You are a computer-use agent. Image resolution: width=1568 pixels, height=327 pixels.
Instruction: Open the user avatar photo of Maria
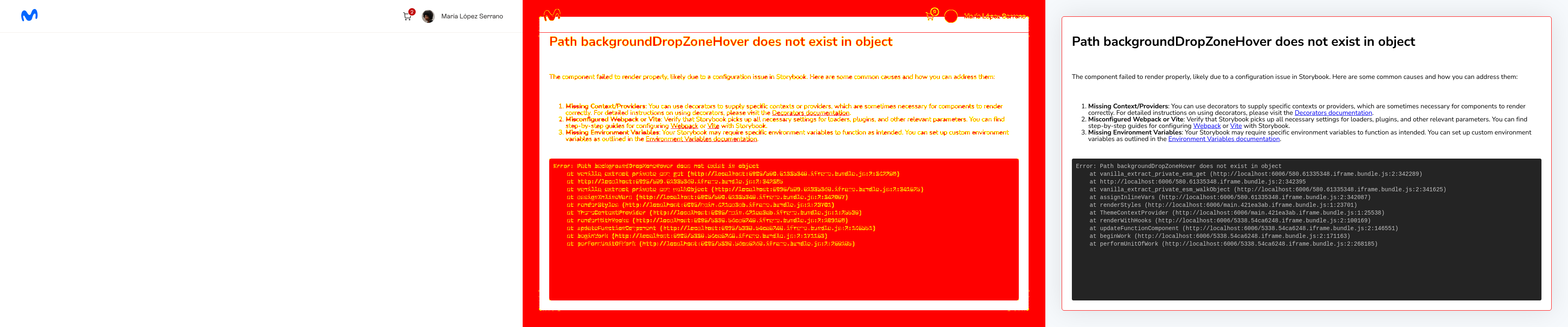[428, 16]
